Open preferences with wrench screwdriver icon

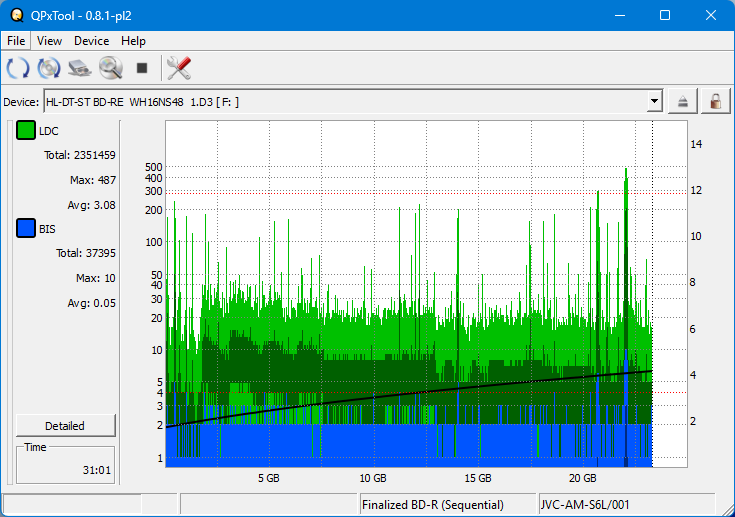point(179,68)
